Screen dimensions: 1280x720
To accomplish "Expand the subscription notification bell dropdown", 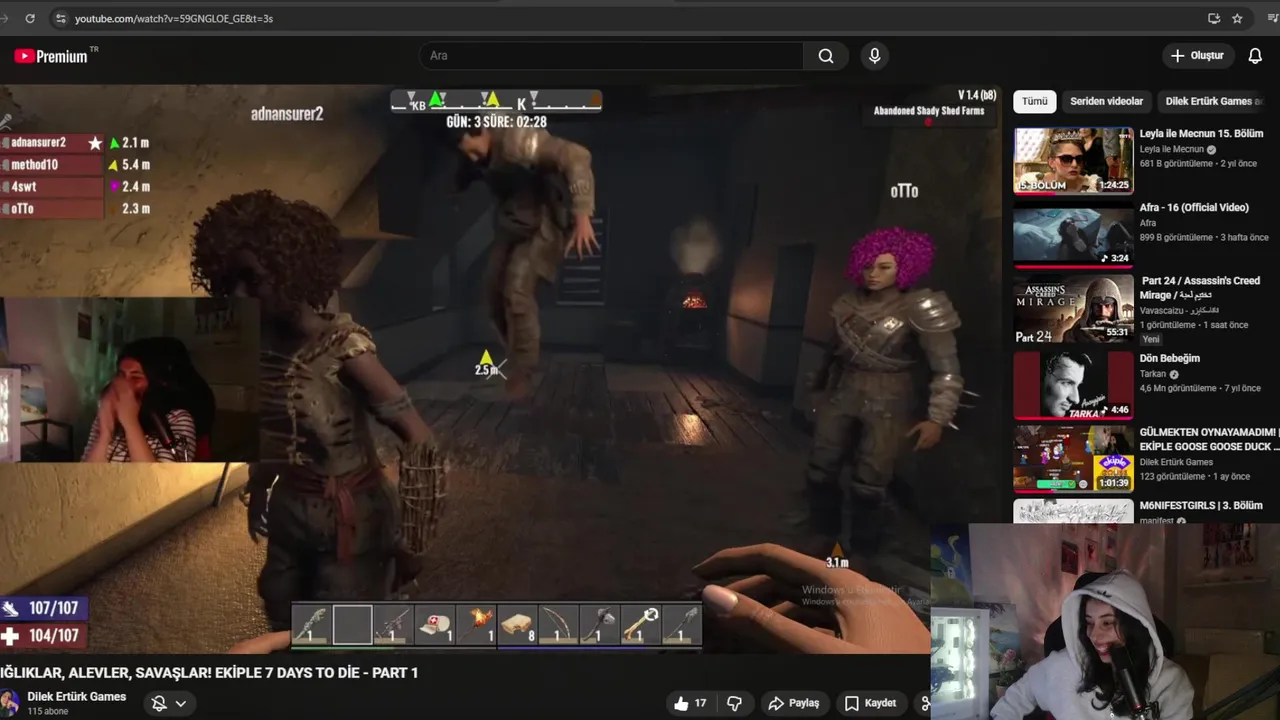I will tap(169, 703).
